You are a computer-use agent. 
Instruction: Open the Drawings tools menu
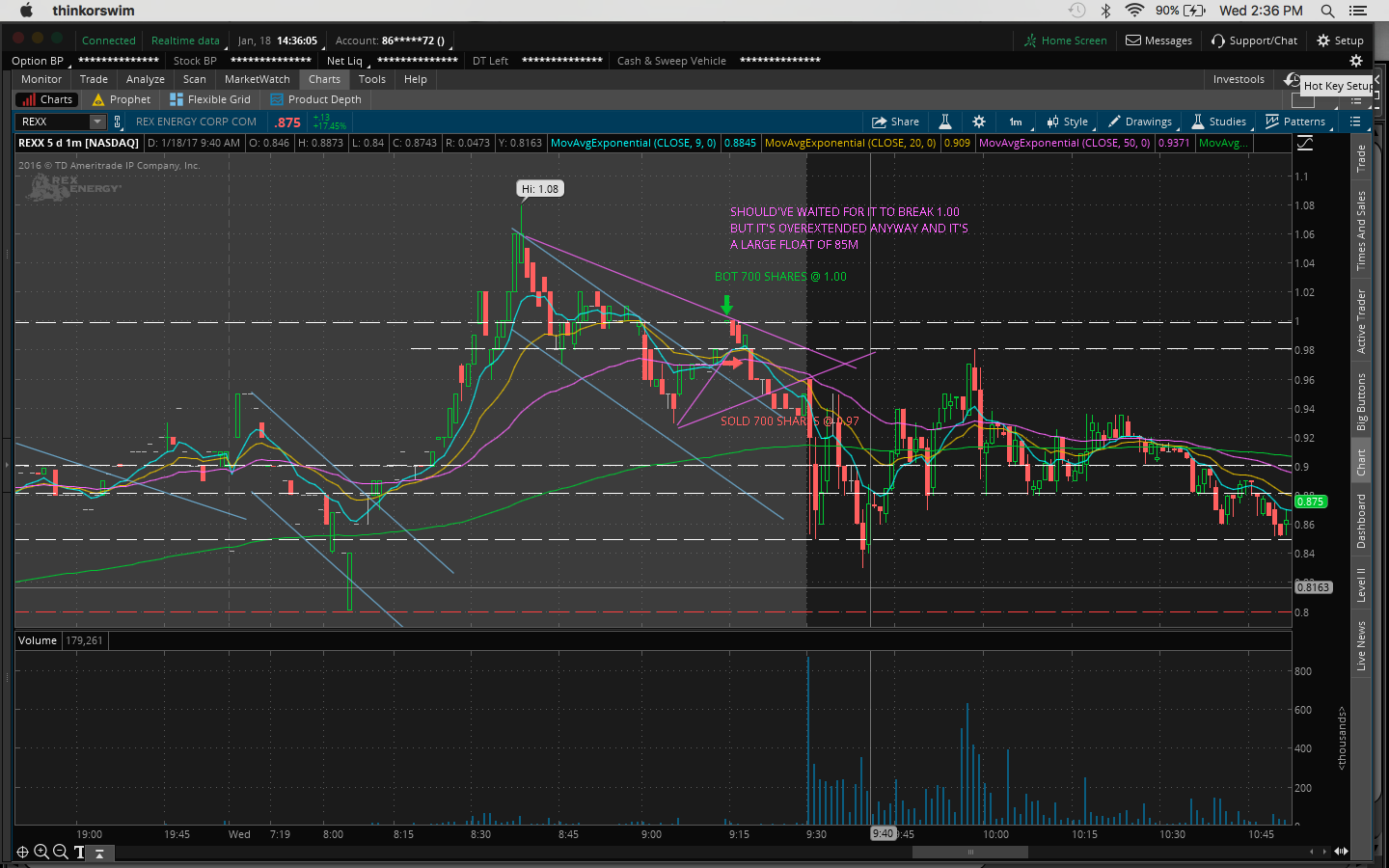pos(1140,122)
